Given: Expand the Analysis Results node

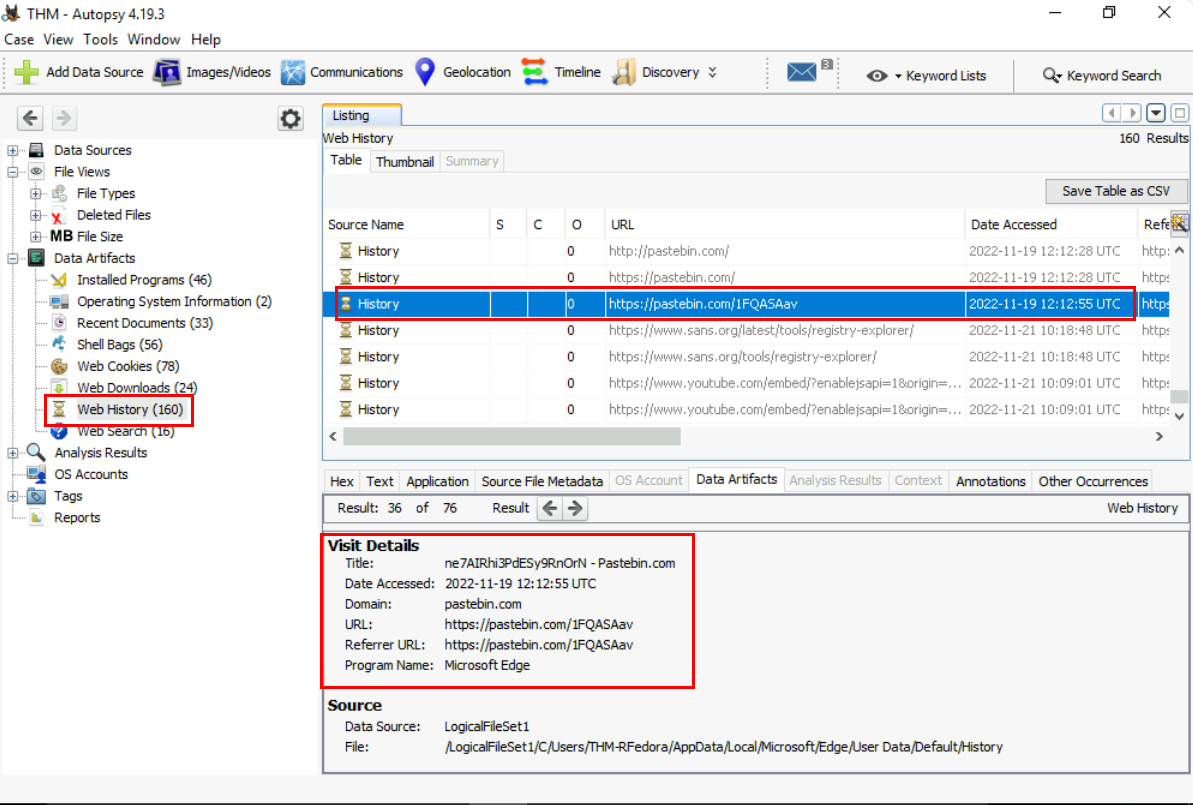Looking at the screenshot, I should (13, 453).
